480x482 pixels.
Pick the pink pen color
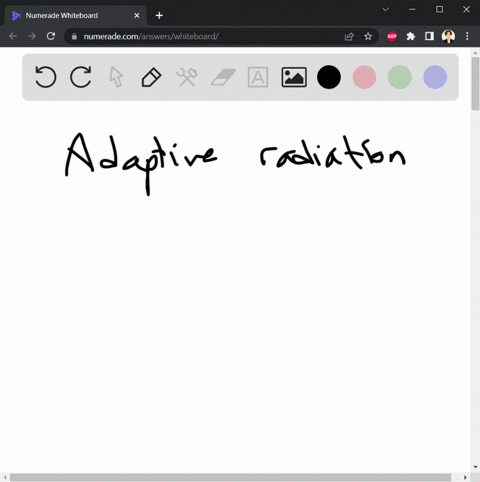tap(364, 77)
